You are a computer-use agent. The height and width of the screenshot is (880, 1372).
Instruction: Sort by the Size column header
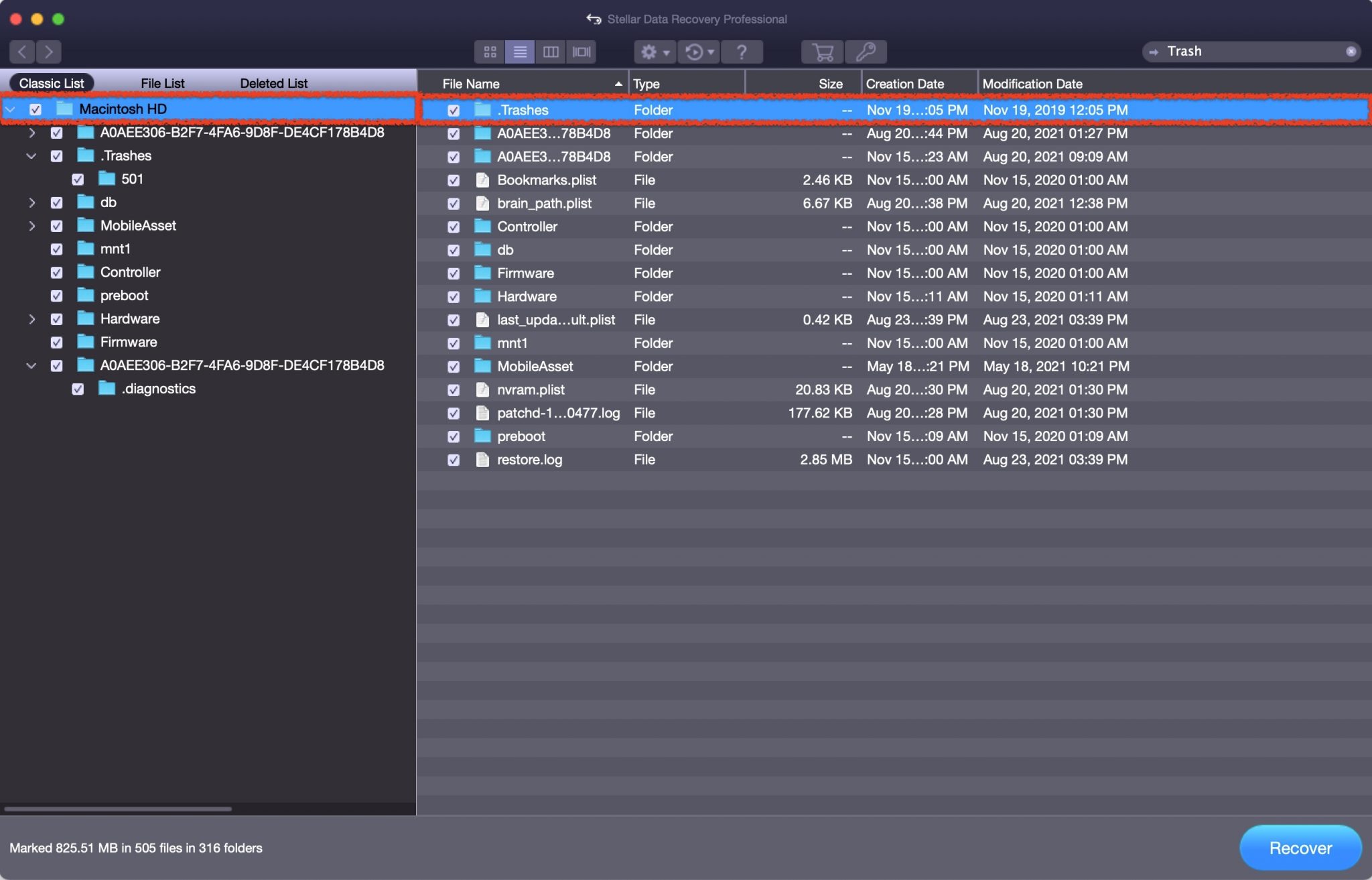829,84
